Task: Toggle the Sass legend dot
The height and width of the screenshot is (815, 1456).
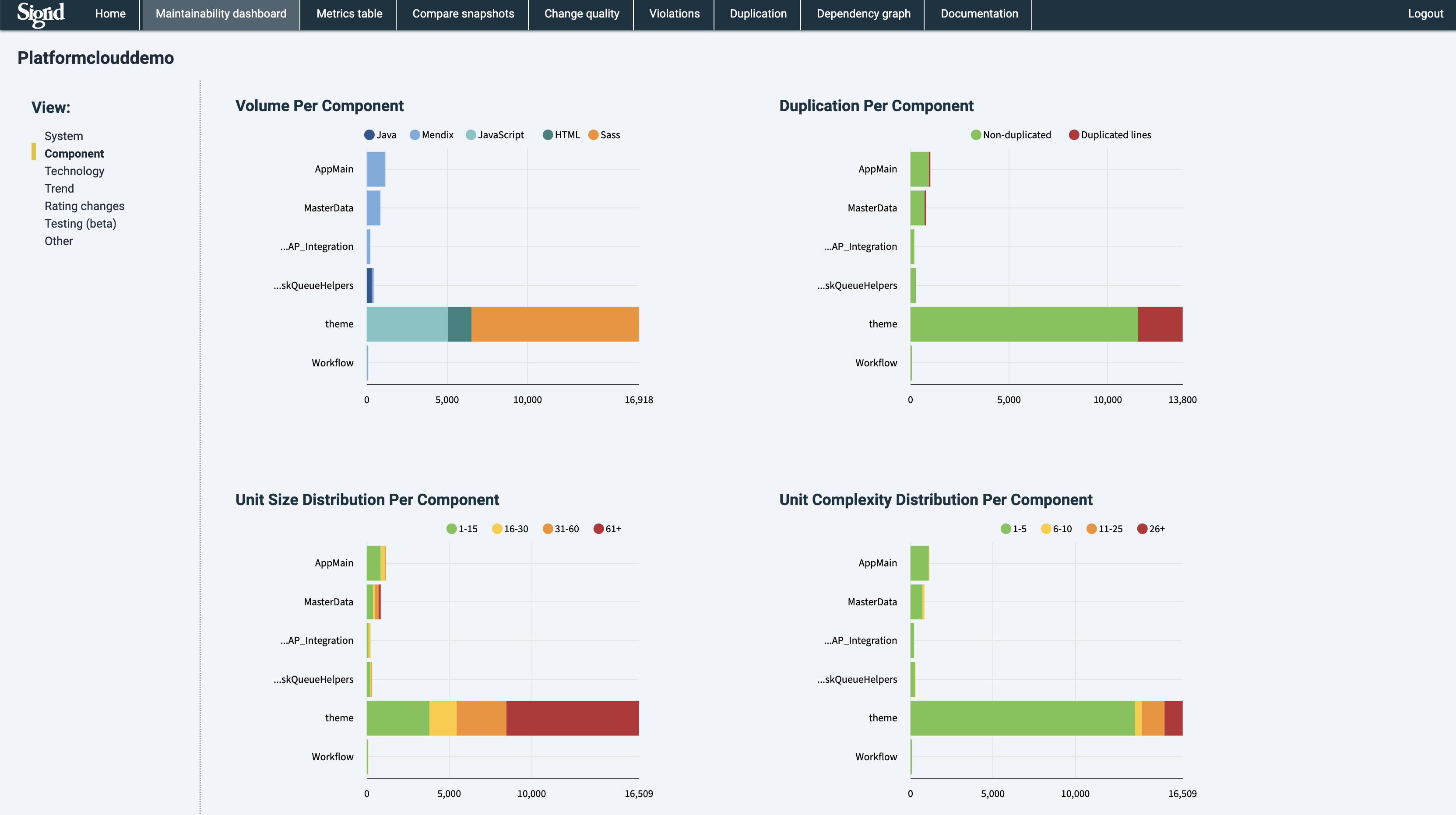Action: pyautogui.click(x=593, y=135)
